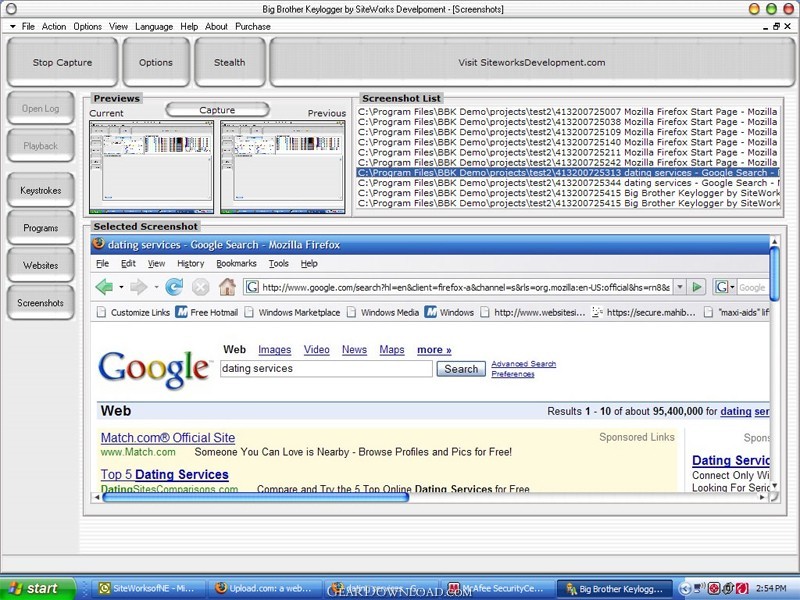800x600 pixels.
Task: Click the red target tray icon
Action: (x=714, y=588)
